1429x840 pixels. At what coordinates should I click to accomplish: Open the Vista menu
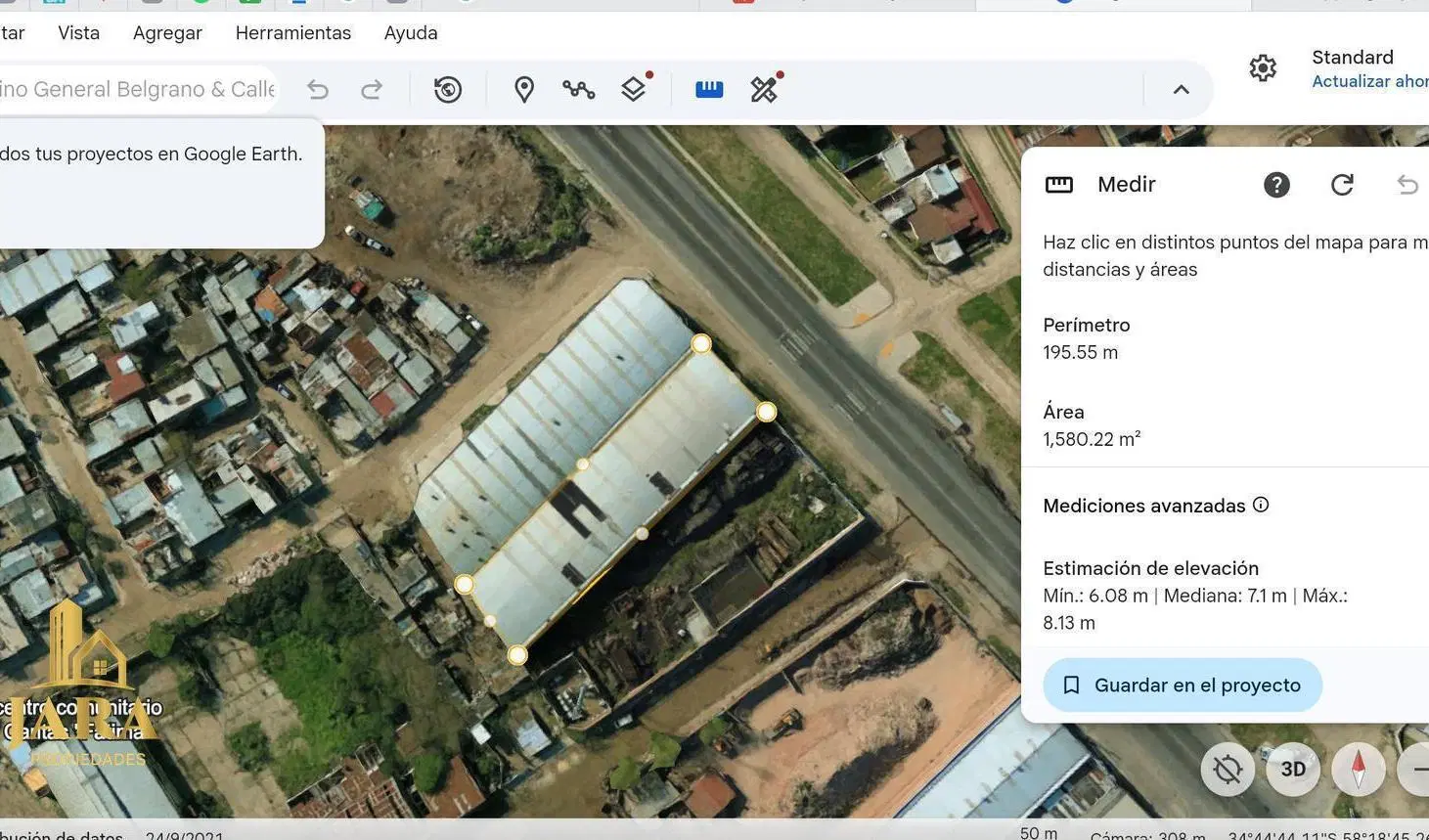tap(78, 33)
